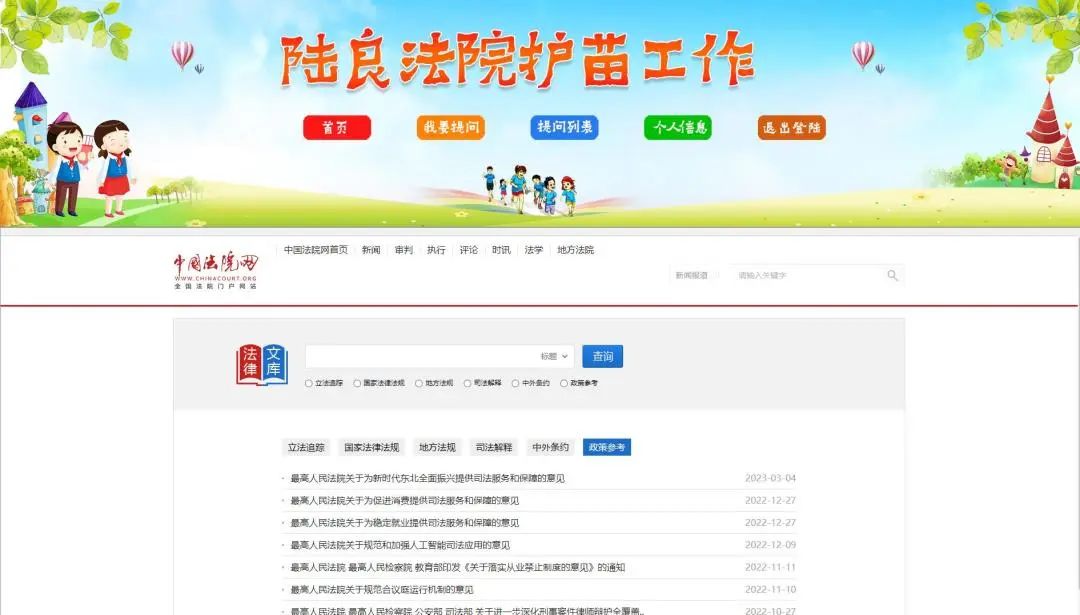Viewport: 1080px width, 615px height.
Task: Open the 时讯 nav item
Action: pos(501,250)
